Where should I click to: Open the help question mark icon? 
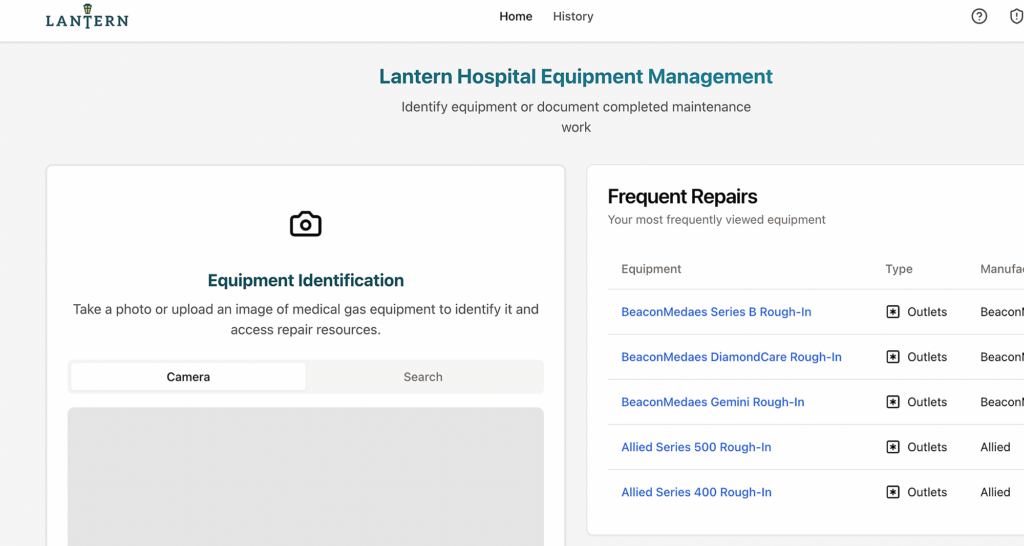[979, 16]
